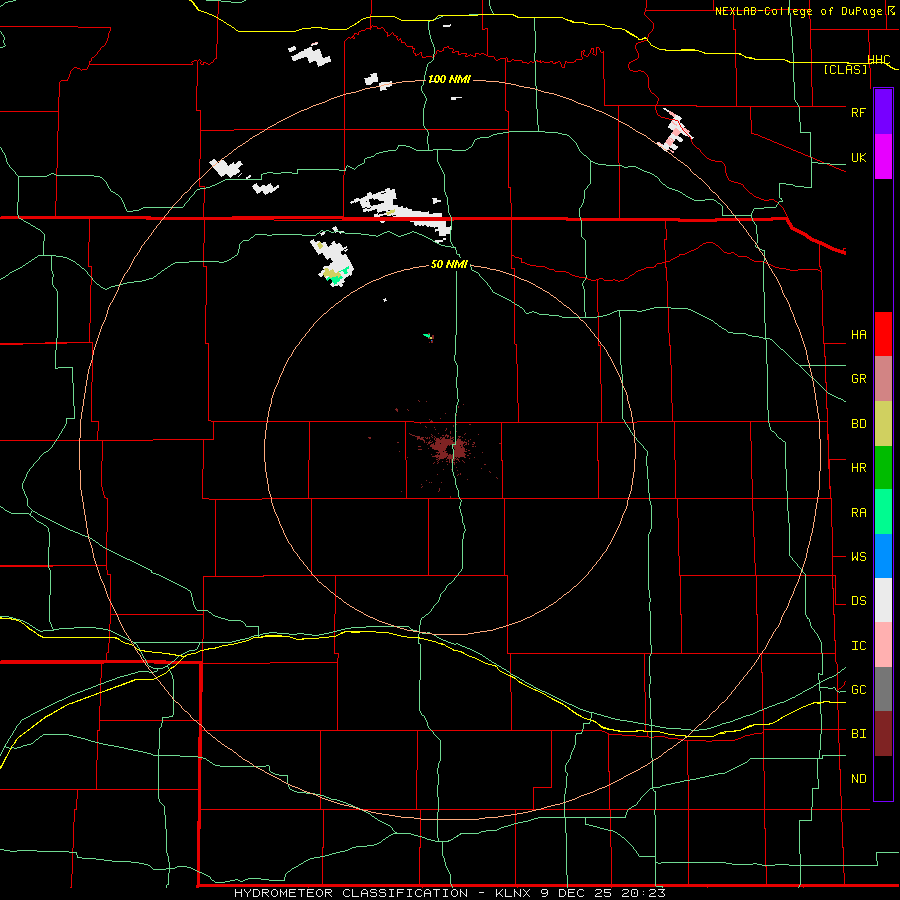Click the UK legend label
This screenshot has width=900, height=900.
pyautogui.click(x=858, y=157)
